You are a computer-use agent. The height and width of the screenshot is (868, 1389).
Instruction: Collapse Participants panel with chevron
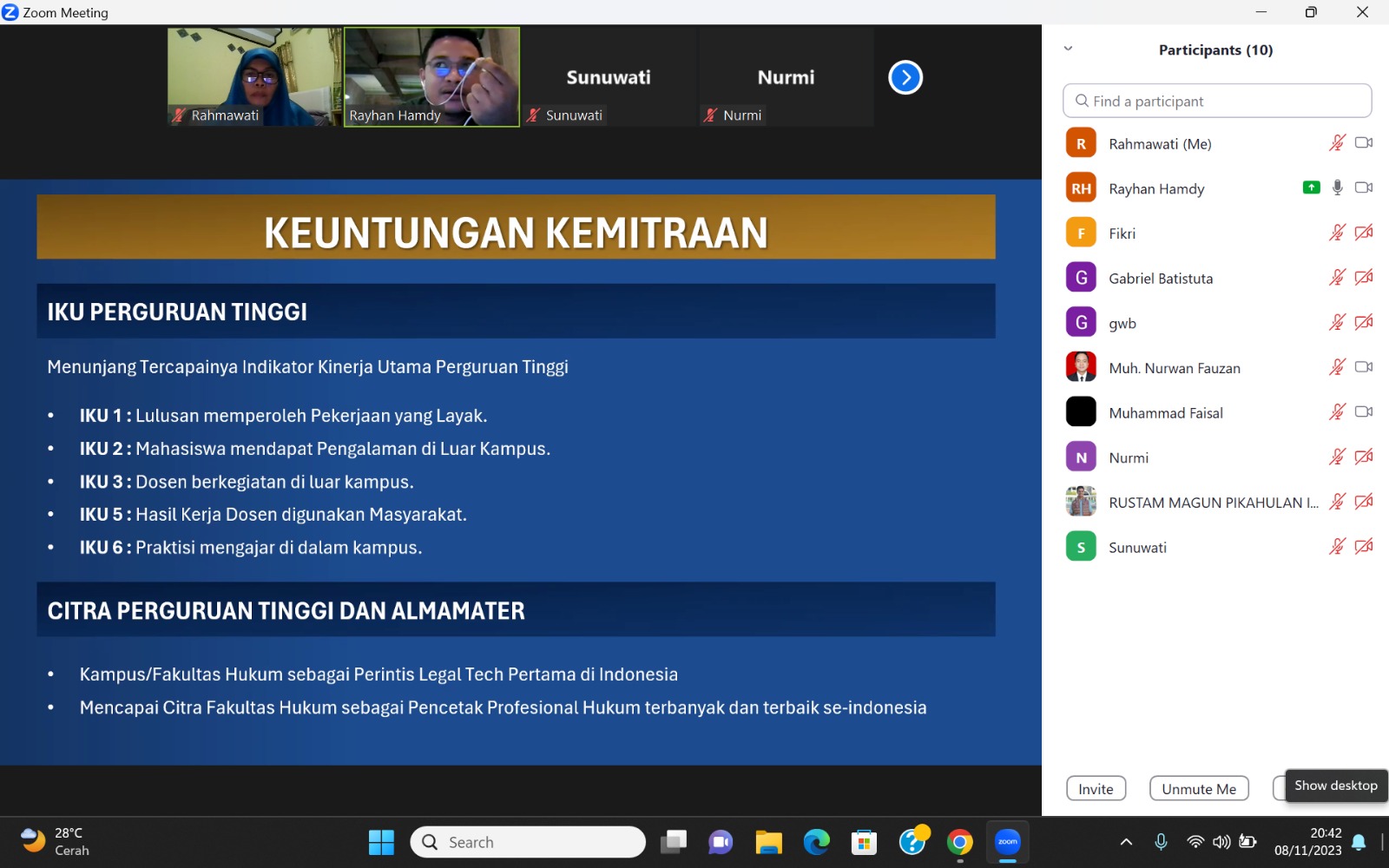click(1068, 49)
